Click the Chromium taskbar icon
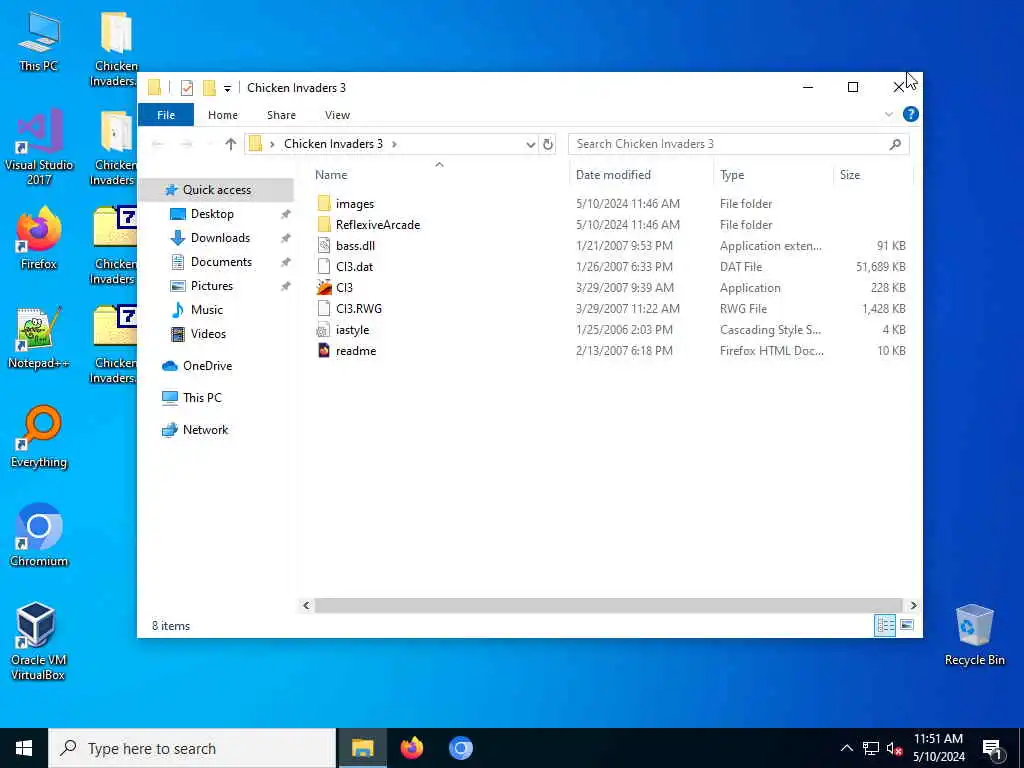1024x768 pixels. [x=460, y=748]
